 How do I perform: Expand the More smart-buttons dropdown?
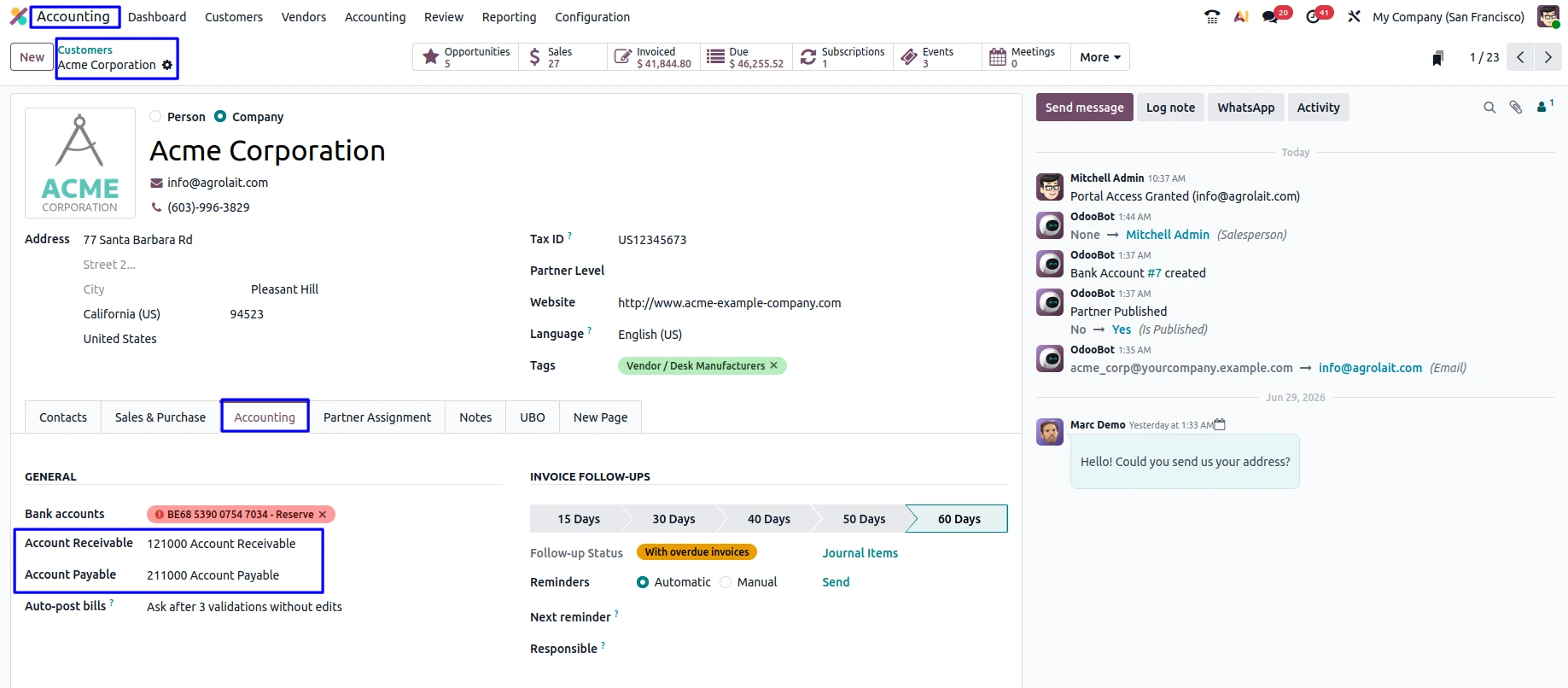[x=1099, y=57]
